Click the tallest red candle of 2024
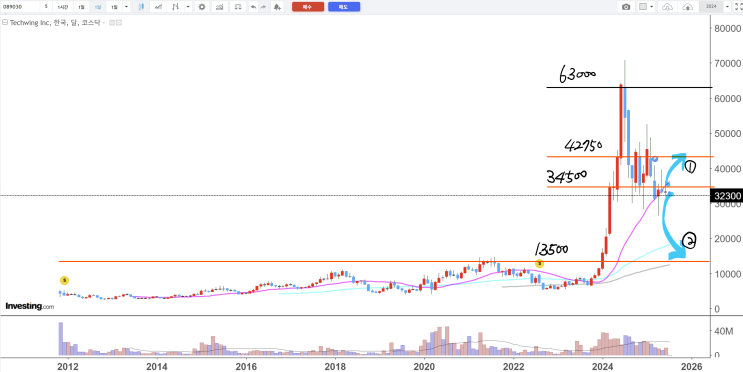This screenshot has width=743, height=372. click(x=621, y=121)
